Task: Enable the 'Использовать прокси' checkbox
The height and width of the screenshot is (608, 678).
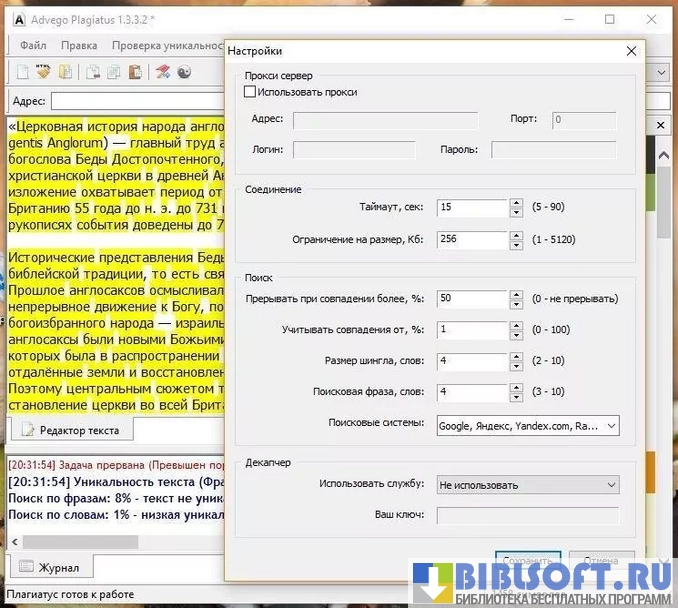Action: pyautogui.click(x=250, y=92)
